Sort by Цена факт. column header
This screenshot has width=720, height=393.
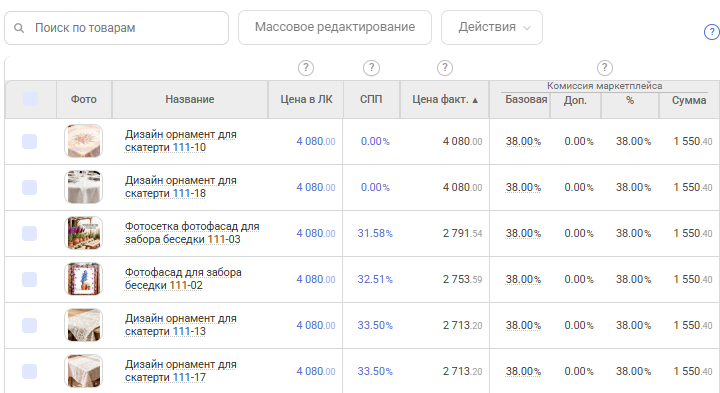pyautogui.click(x=444, y=100)
